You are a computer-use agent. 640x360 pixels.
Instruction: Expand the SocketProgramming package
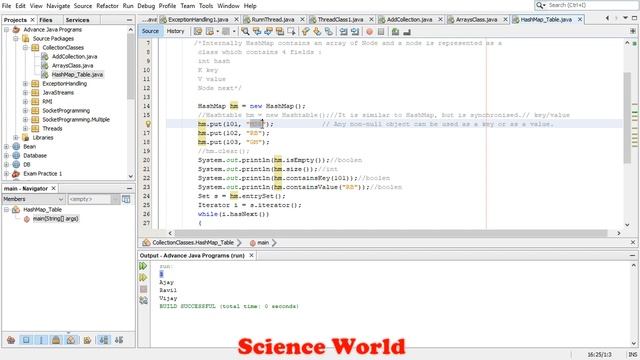(x=25, y=111)
